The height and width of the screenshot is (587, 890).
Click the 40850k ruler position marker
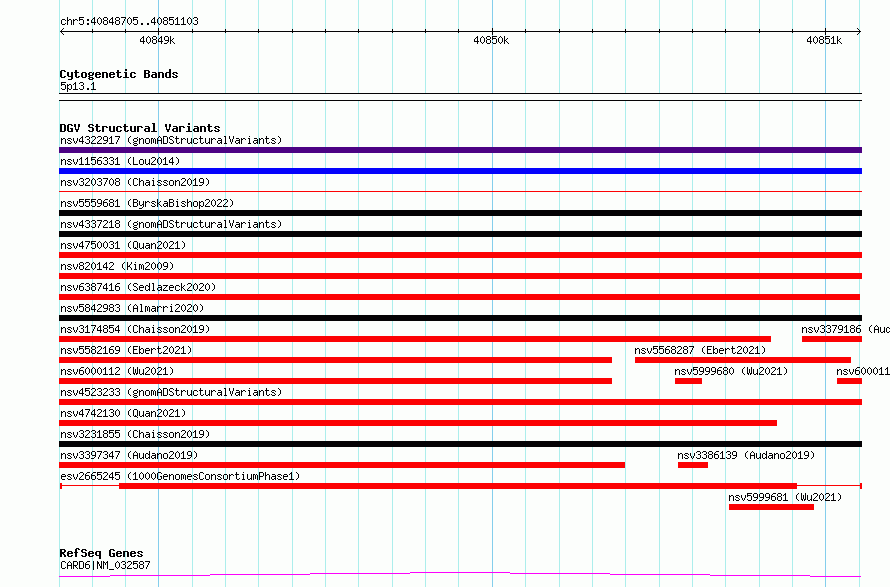pyautogui.click(x=490, y=41)
